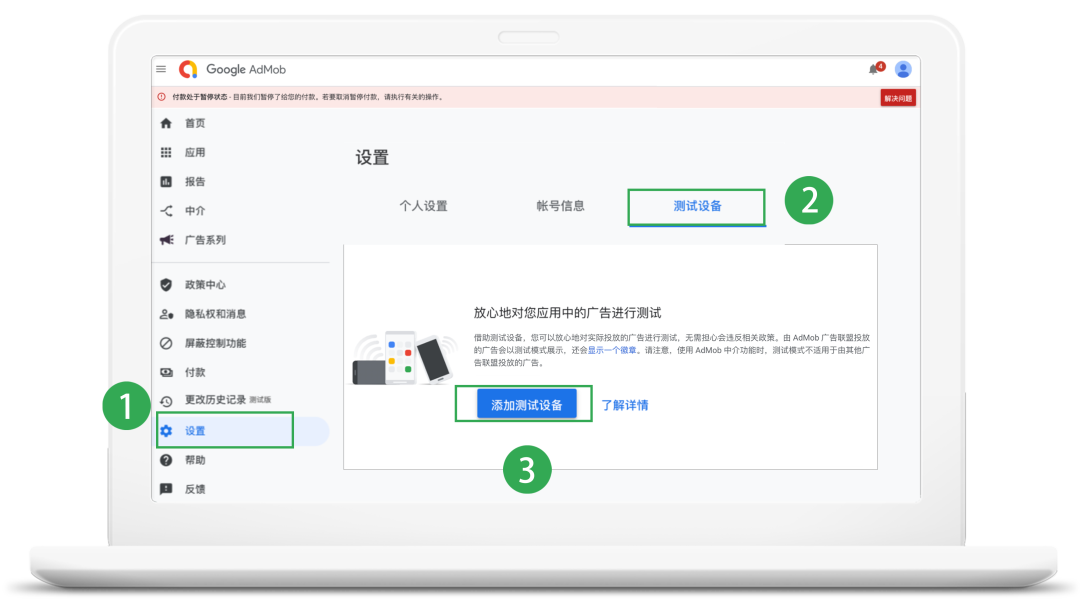Open the navigation hamburger menu
The width and height of the screenshot is (1080, 614).
tap(161, 69)
